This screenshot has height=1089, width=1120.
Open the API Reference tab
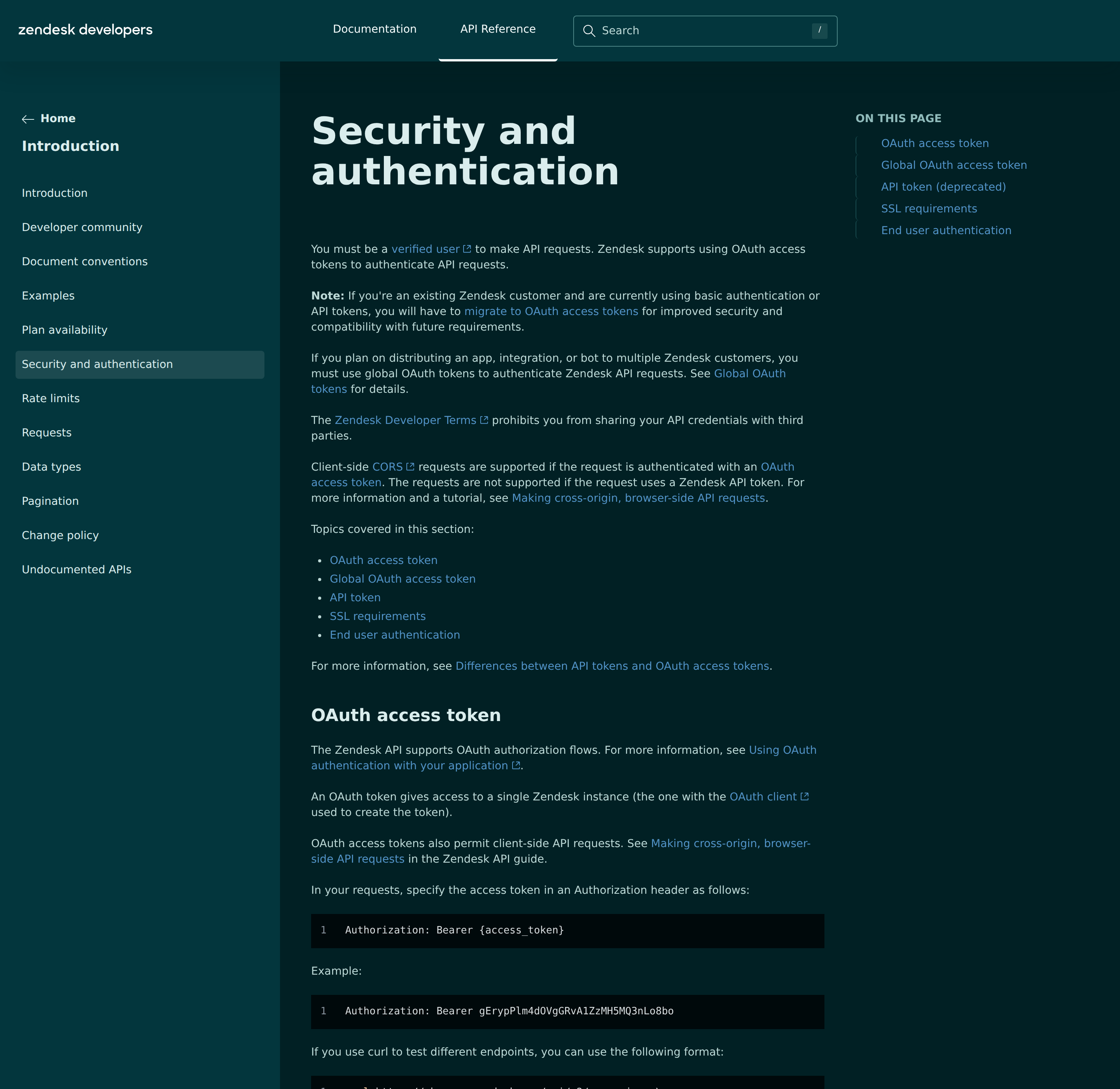[x=498, y=29]
